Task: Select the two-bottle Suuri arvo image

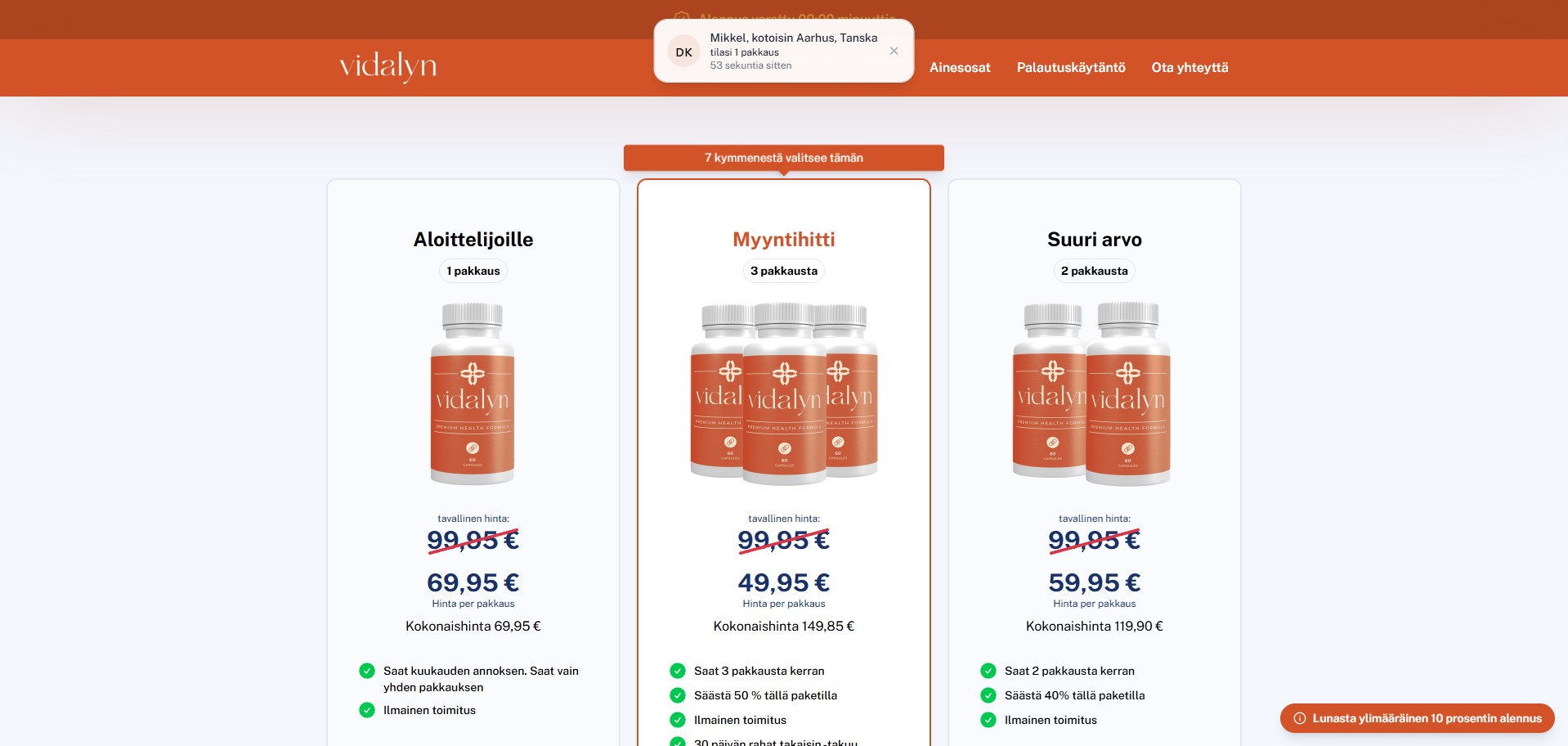Action: coord(1093,394)
